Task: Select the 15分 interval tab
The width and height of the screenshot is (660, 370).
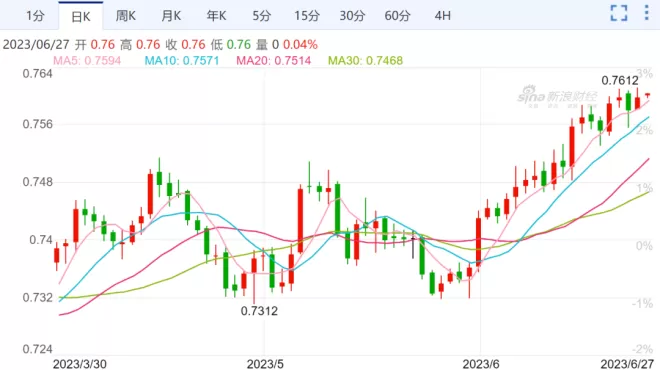Action: click(307, 16)
